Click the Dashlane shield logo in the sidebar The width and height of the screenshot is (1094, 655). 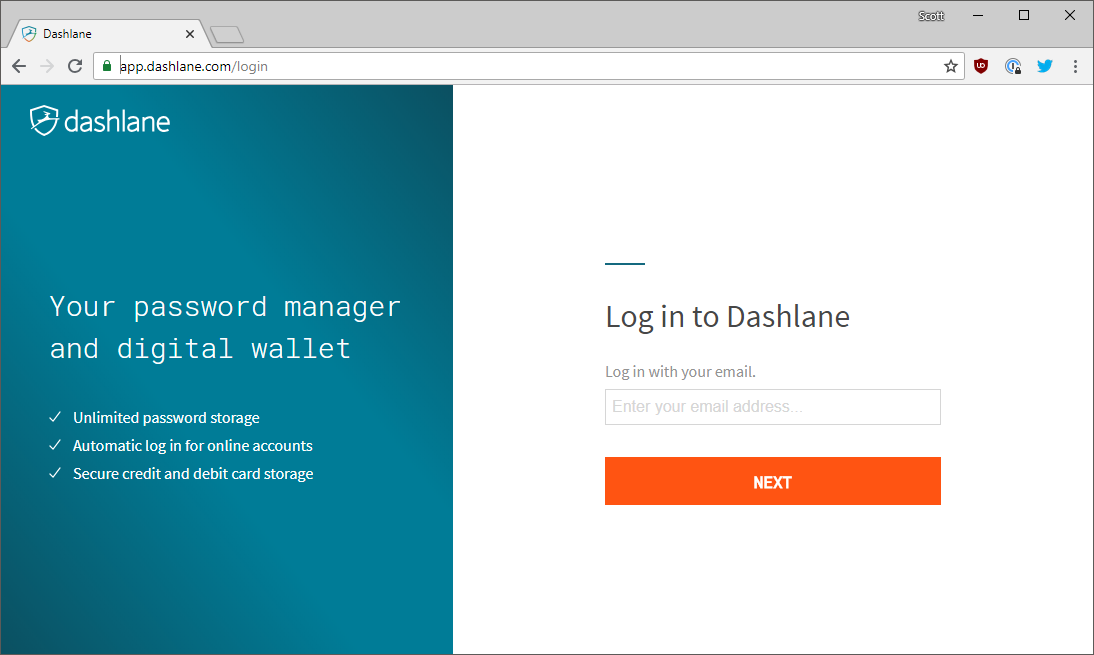46,121
